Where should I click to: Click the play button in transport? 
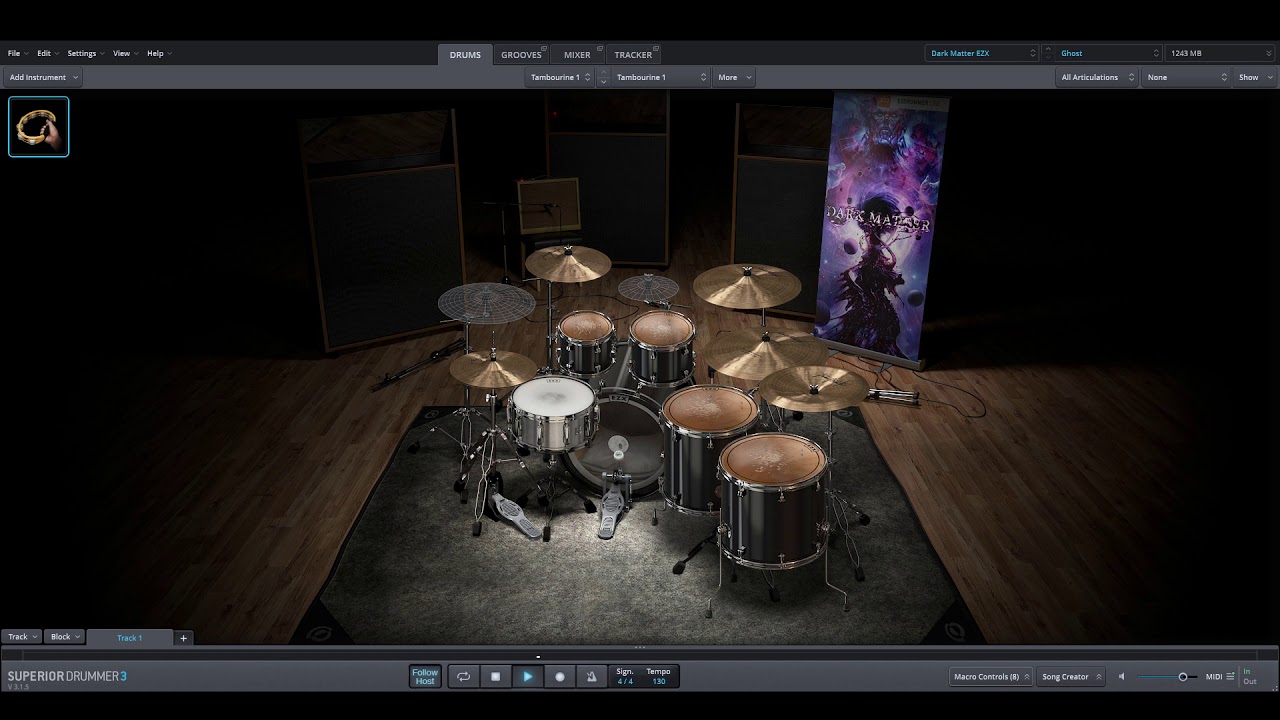pos(527,677)
